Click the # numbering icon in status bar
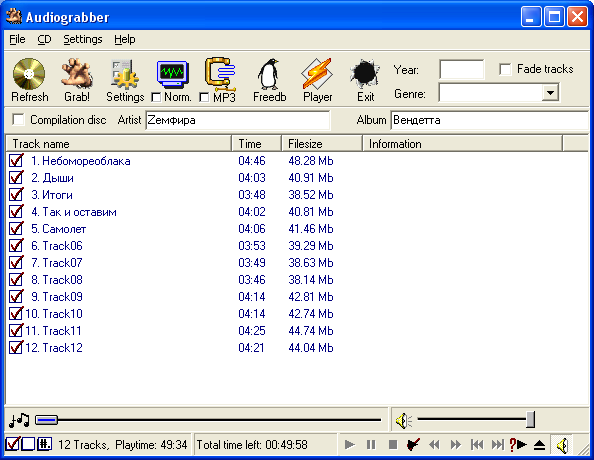Image resolution: width=594 pixels, height=460 pixels. (44, 444)
